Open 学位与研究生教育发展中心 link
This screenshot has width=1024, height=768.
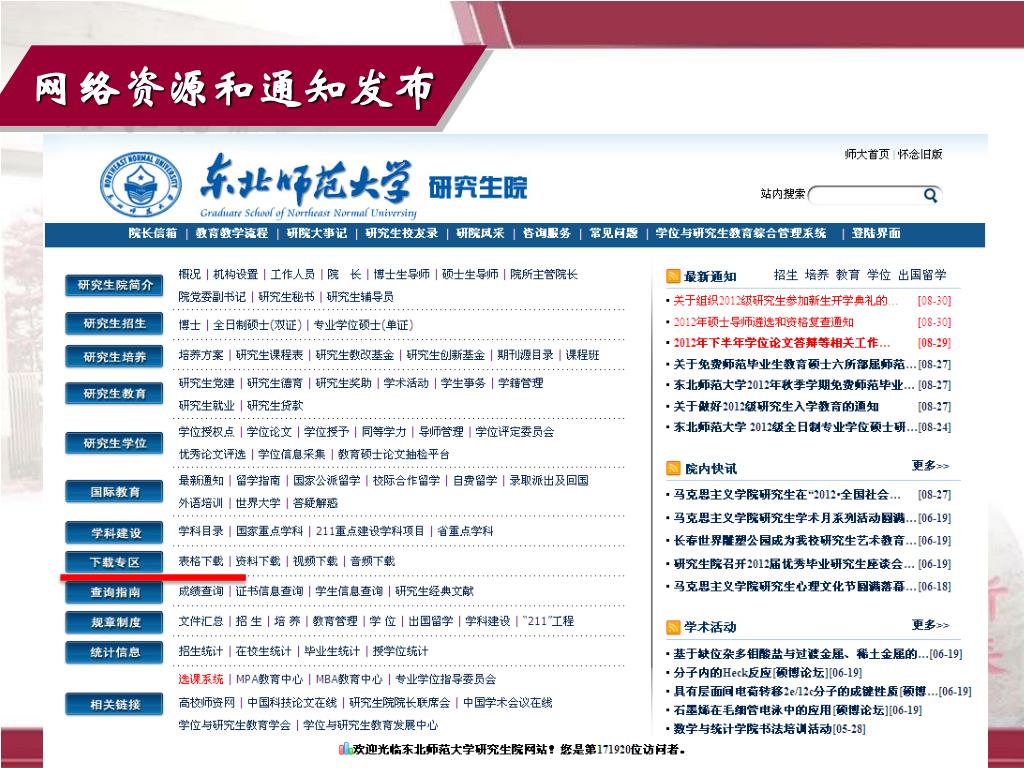[370, 725]
